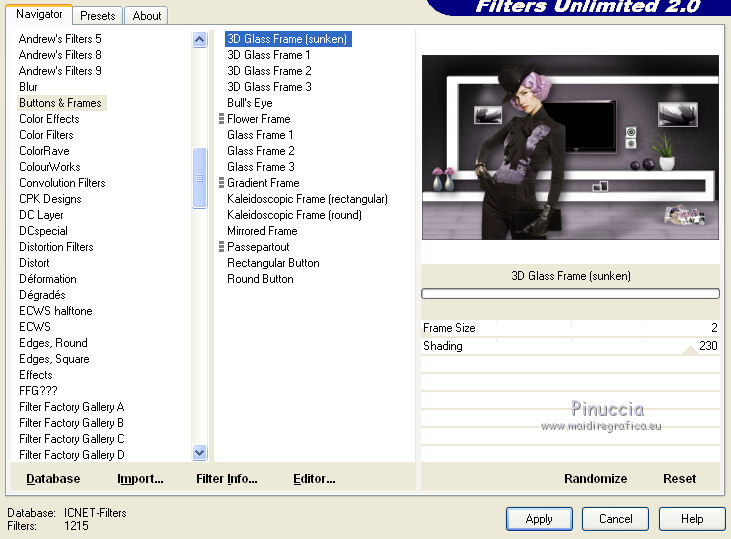Choose Distortion Filters category

(x=56, y=247)
